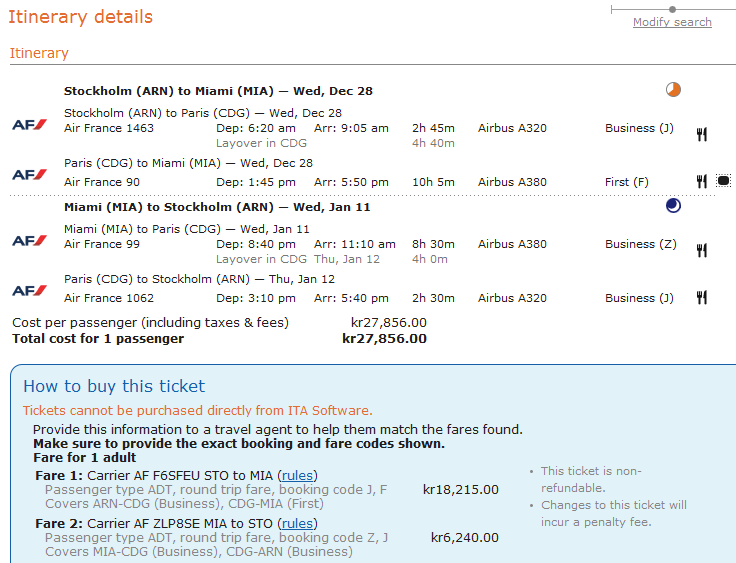
Task: Click the Modify search link
Action: (672, 22)
